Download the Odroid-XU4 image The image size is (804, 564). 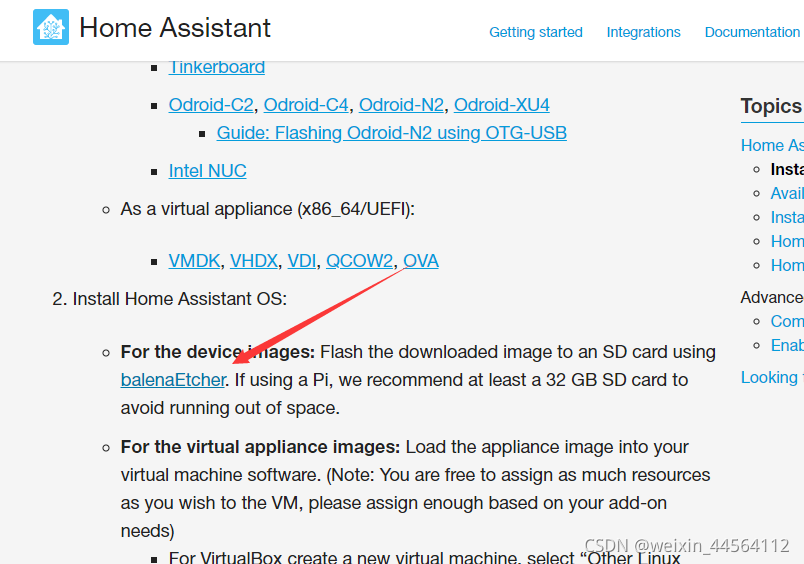[501, 105]
